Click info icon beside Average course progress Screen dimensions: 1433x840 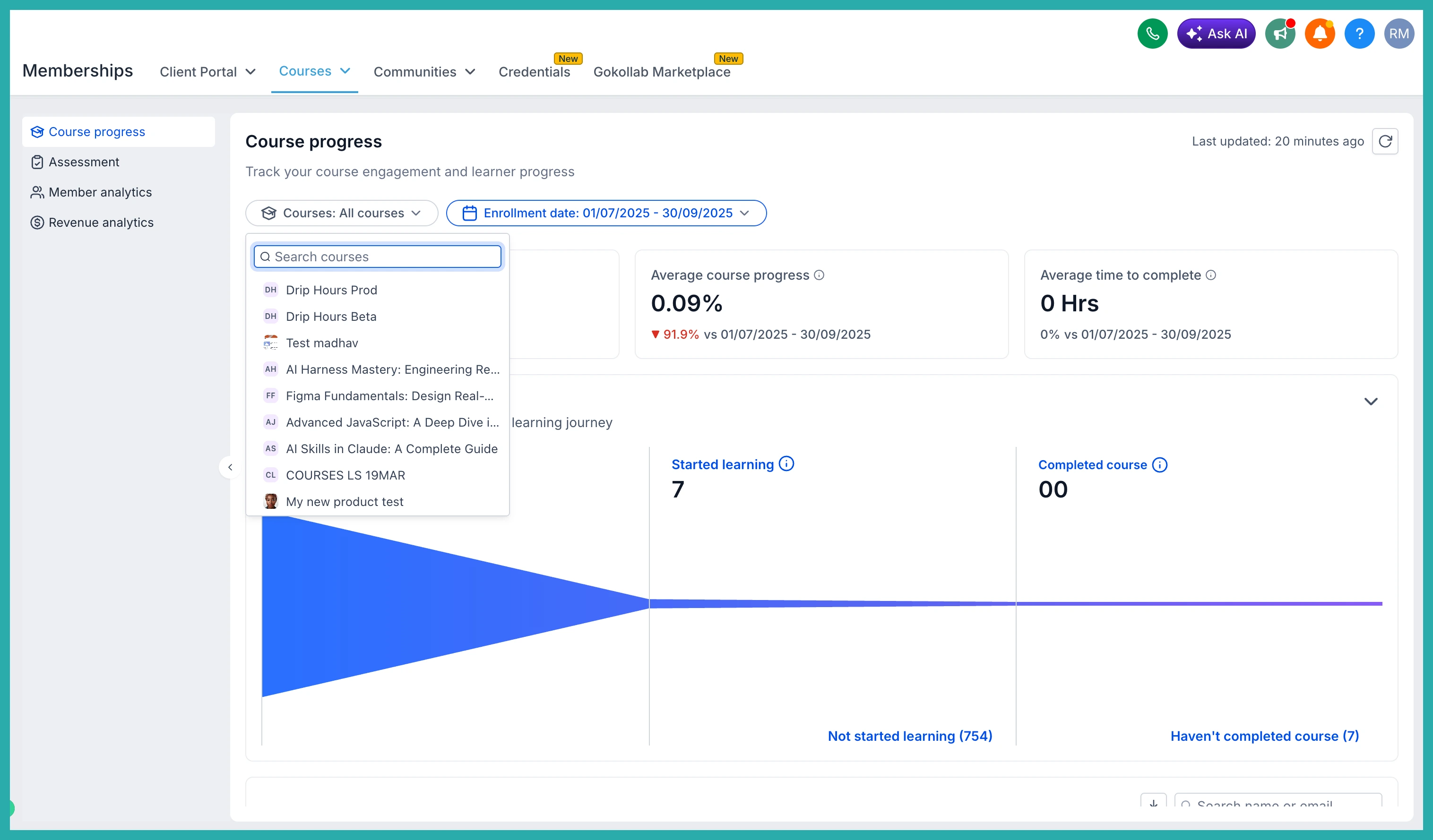coord(819,275)
